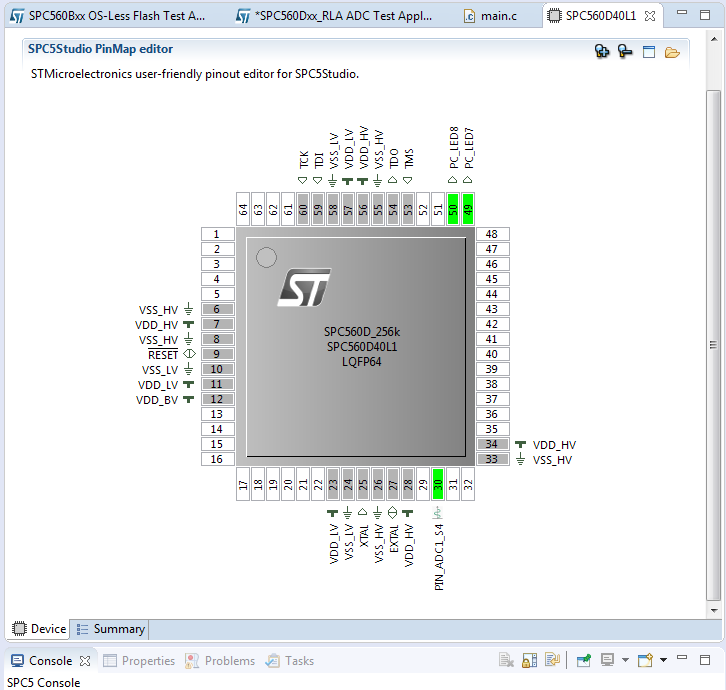The image size is (726, 690).
Task: Click the PC_LED8 signal label
Action: [x=454, y=147]
